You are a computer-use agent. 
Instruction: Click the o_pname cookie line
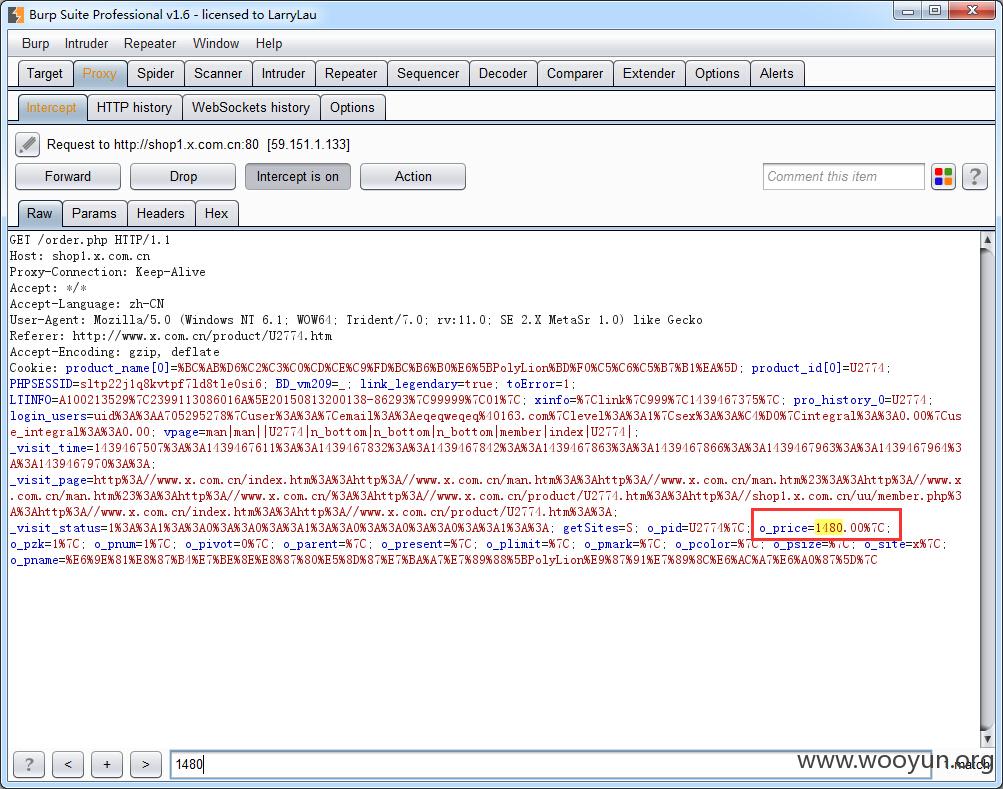point(443,560)
